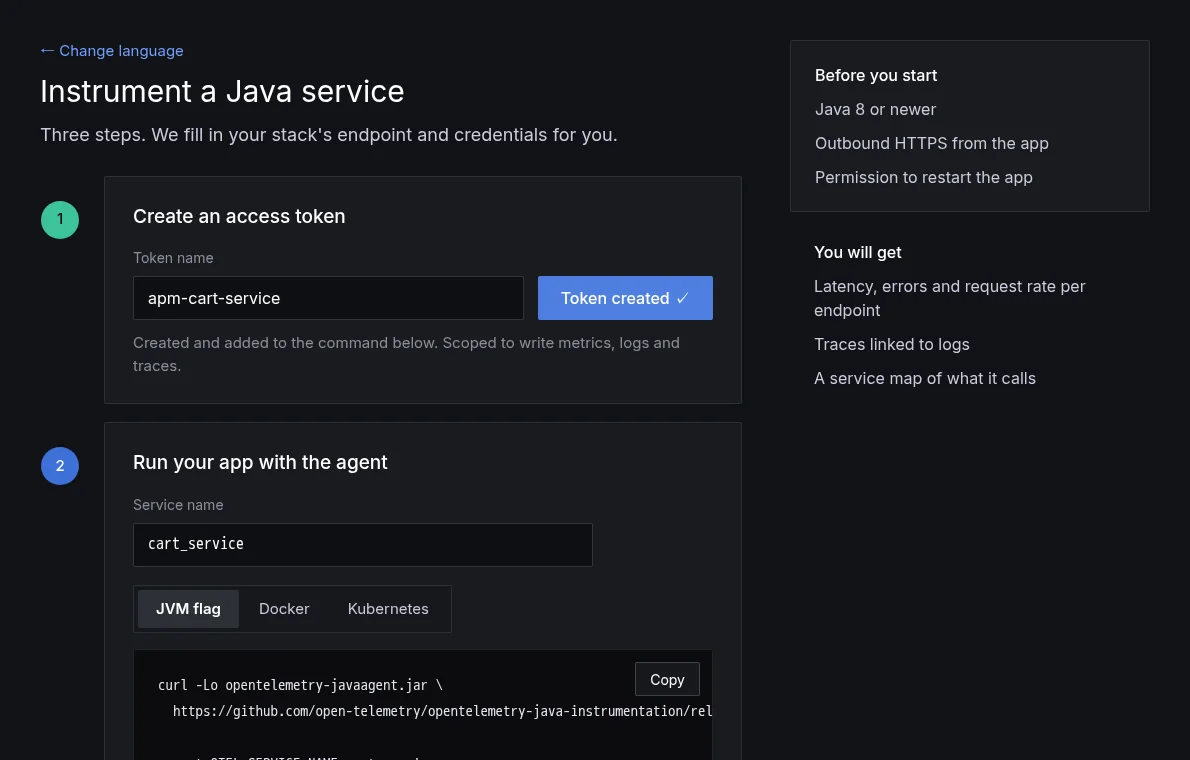This screenshot has width=1190, height=760.
Task: Click the github.com download URL line
Action: click(x=442, y=711)
